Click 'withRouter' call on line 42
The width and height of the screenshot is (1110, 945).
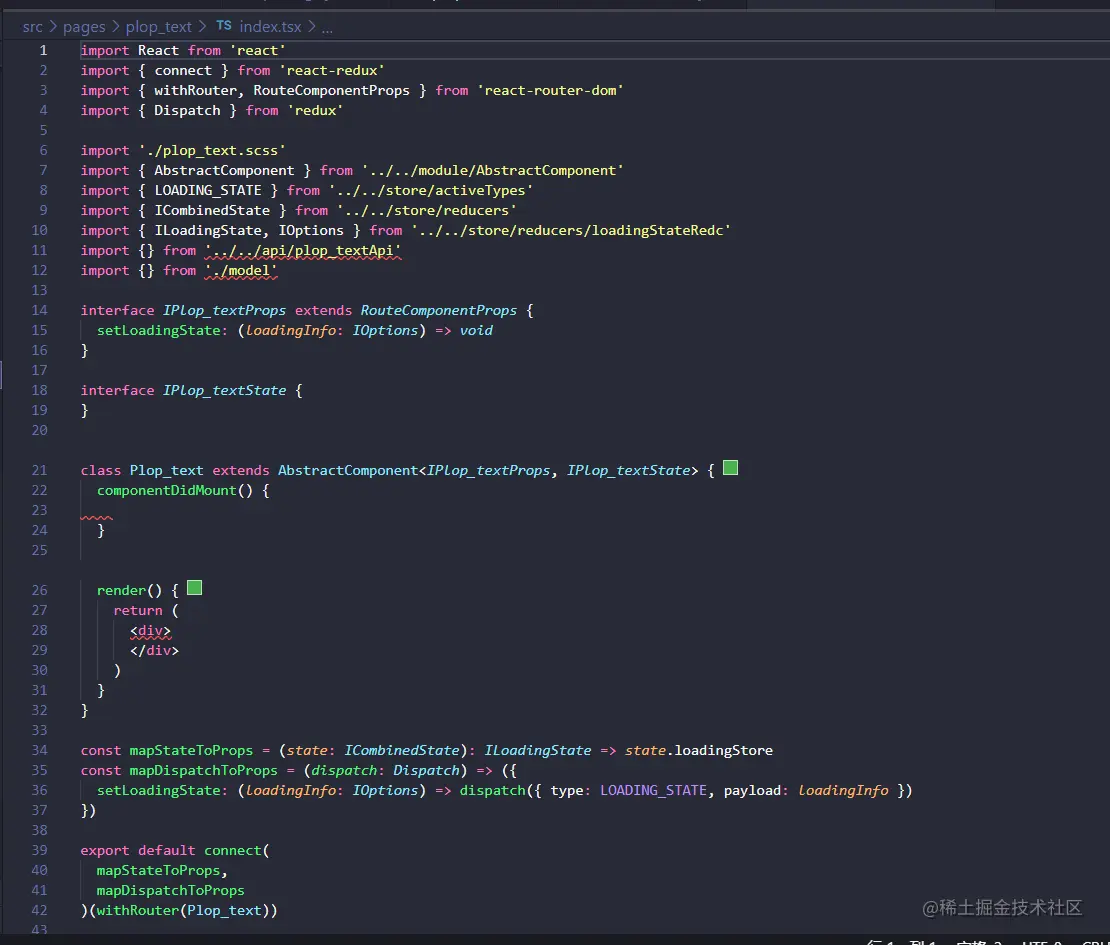(x=138, y=910)
